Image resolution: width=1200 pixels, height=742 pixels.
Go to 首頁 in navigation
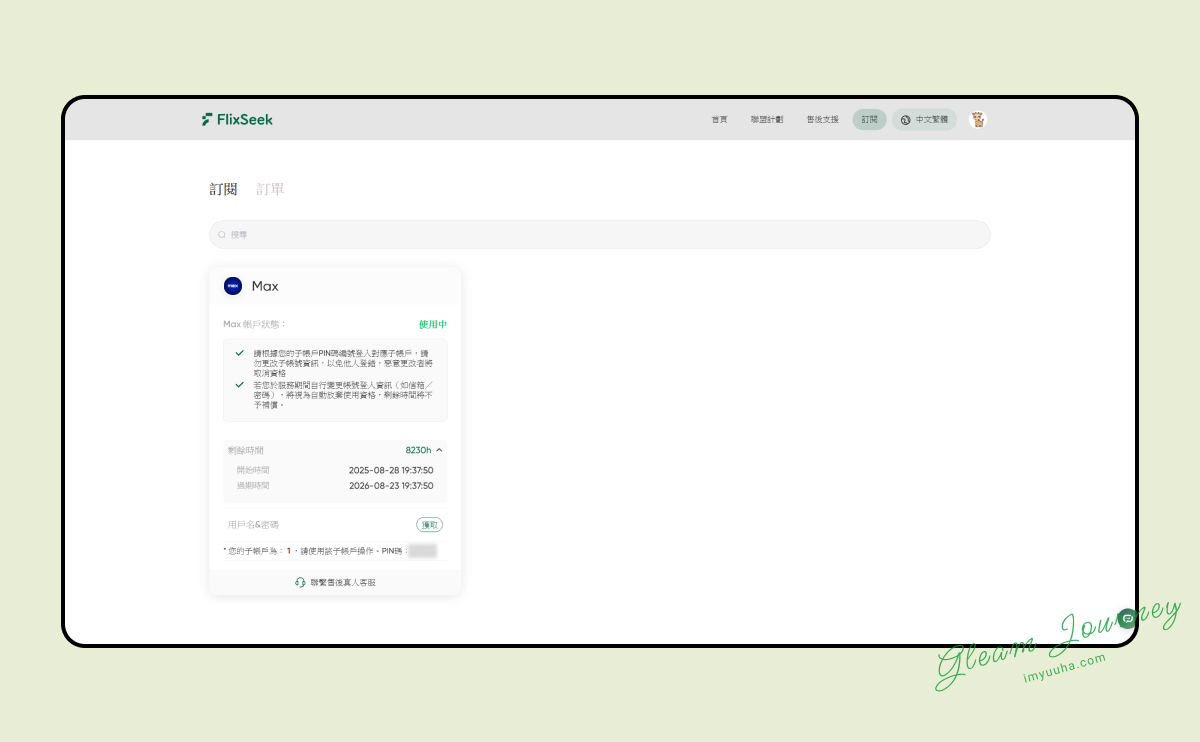pyautogui.click(x=719, y=120)
